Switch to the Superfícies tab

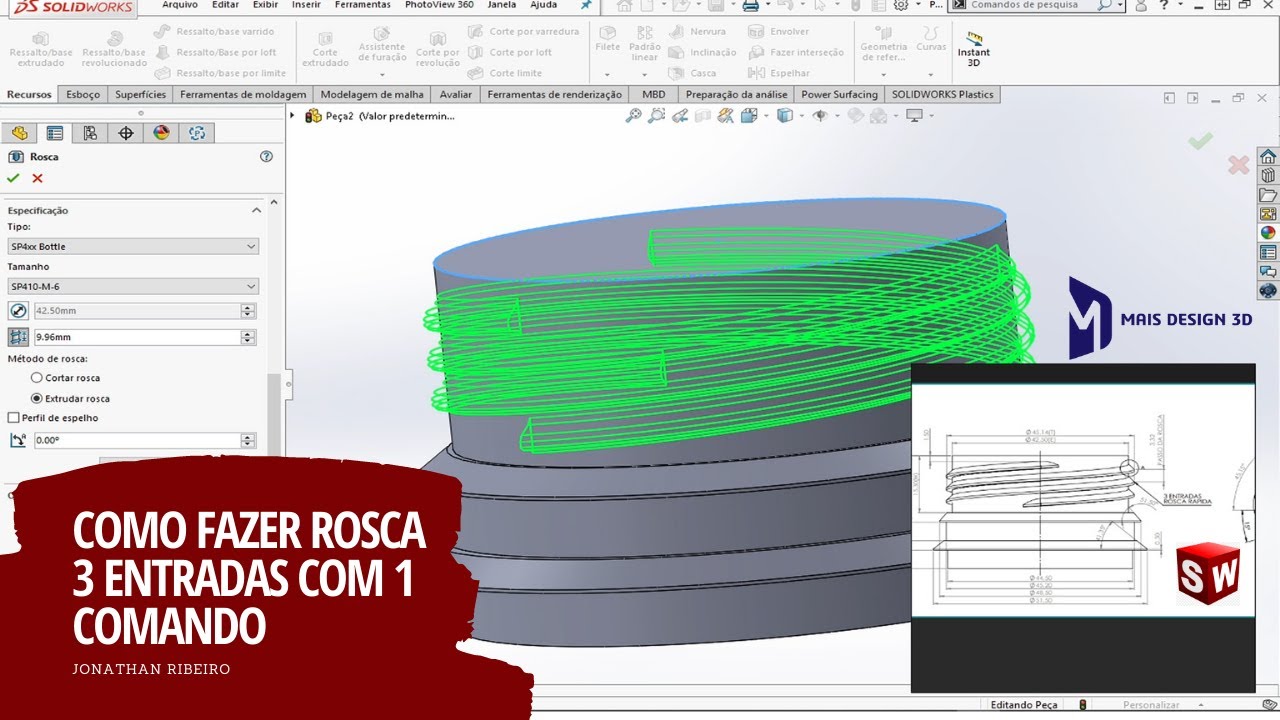point(140,94)
